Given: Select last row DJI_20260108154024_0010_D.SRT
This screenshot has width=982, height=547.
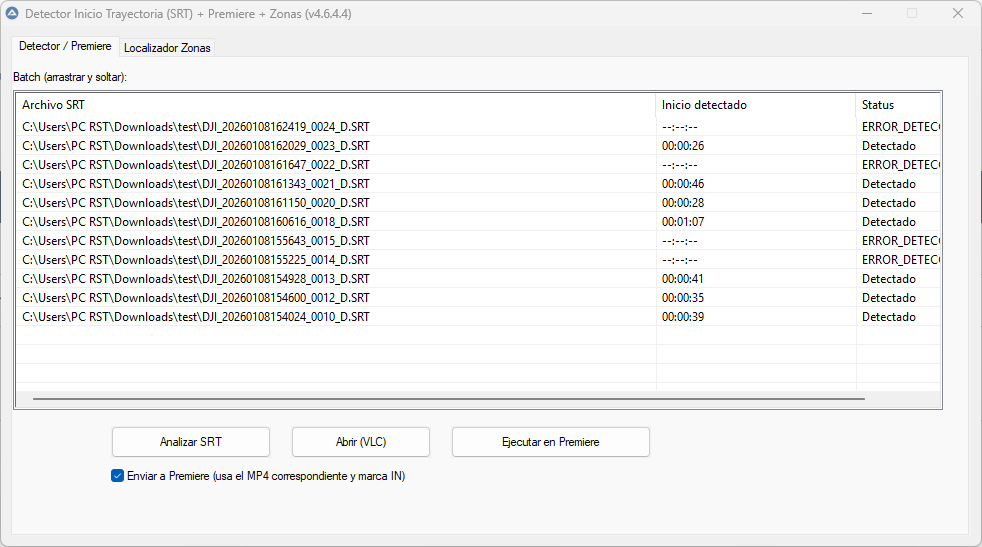Looking at the screenshot, I should point(196,317).
